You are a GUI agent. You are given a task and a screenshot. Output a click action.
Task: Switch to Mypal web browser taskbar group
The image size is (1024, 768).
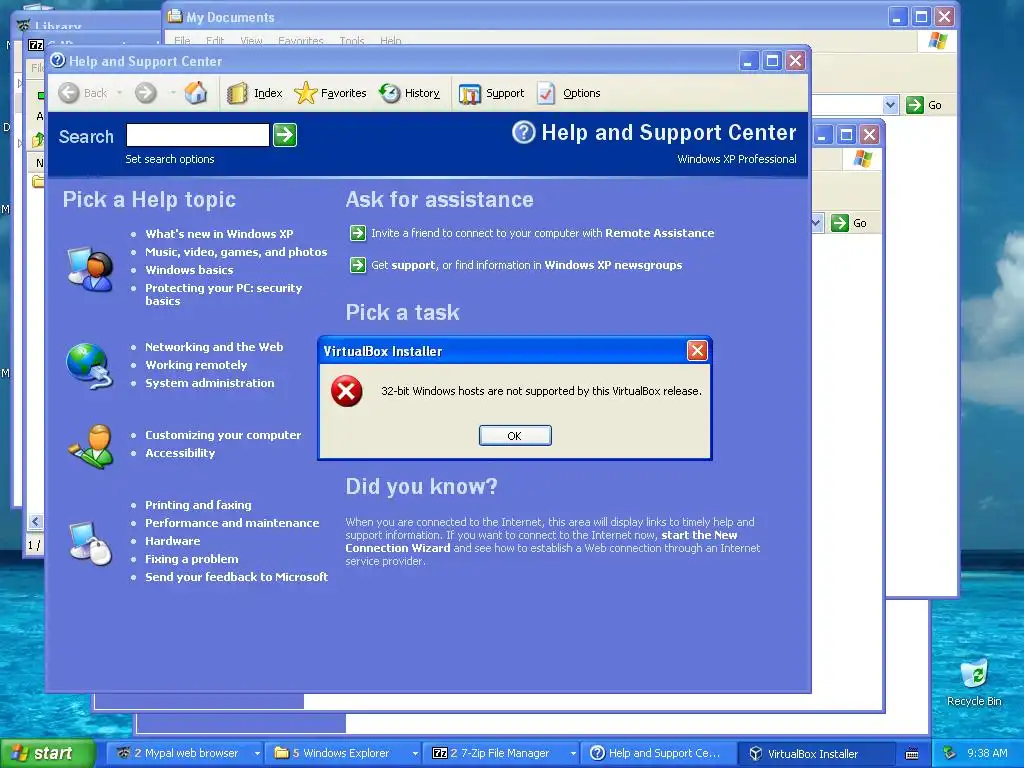click(x=185, y=753)
